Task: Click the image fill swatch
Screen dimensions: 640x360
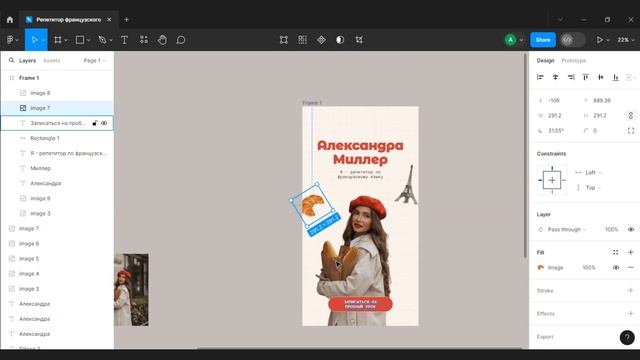Action: coord(541,267)
